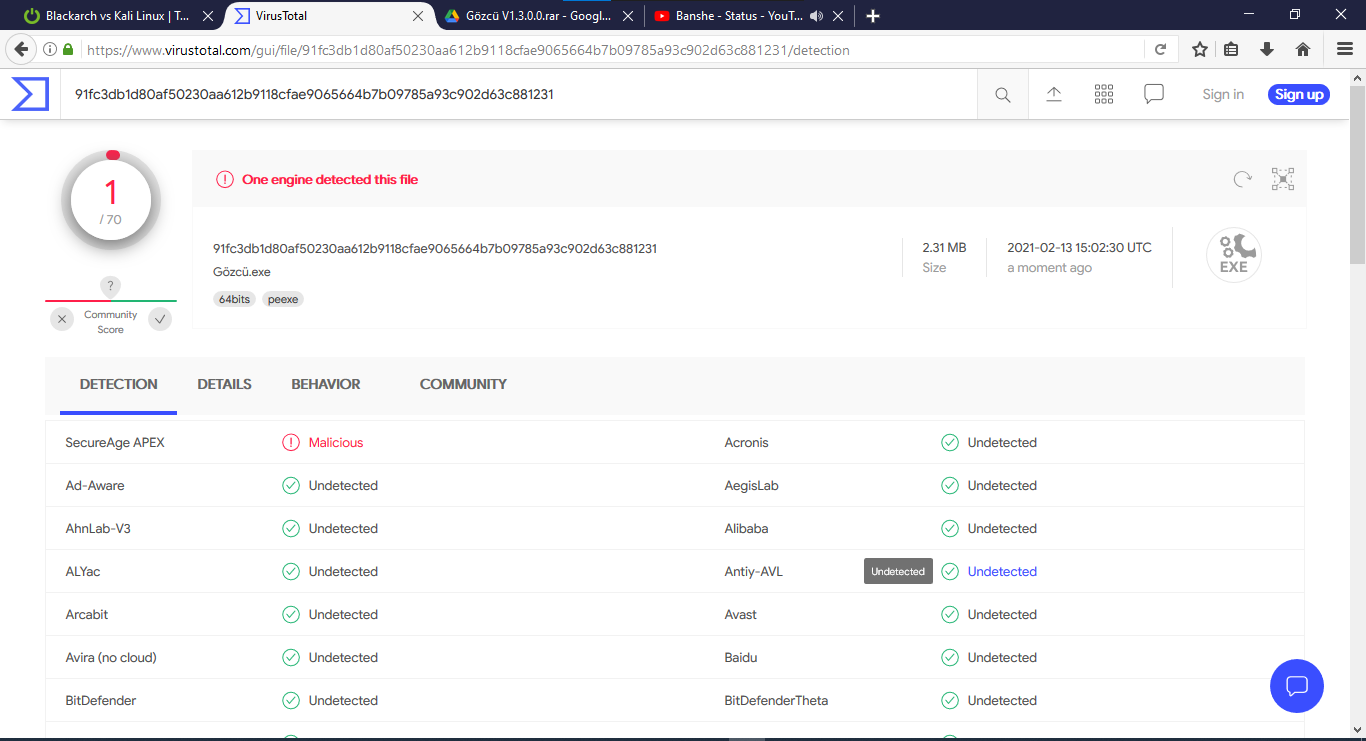Click the BitDefenderTheta engine name
This screenshot has height=741, width=1366.
777,700
